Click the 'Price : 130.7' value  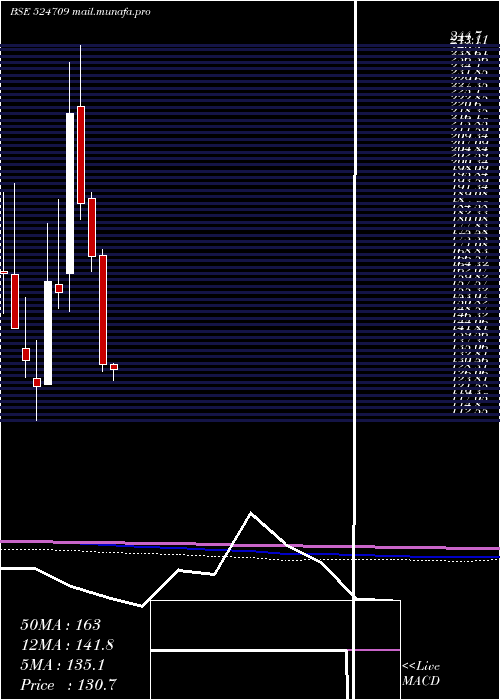70,685
